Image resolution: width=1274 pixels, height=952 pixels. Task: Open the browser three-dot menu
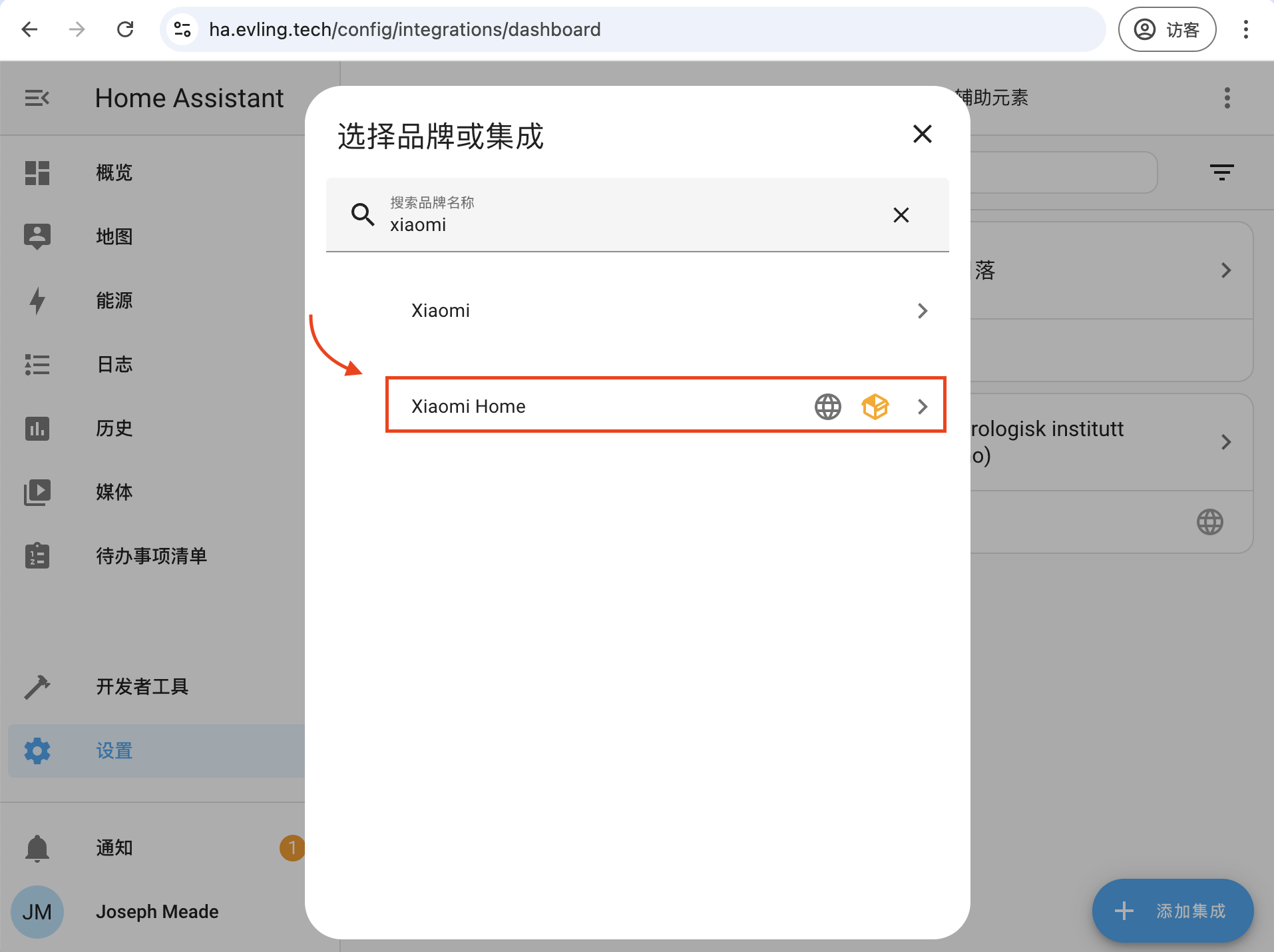[x=1246, y=29]
